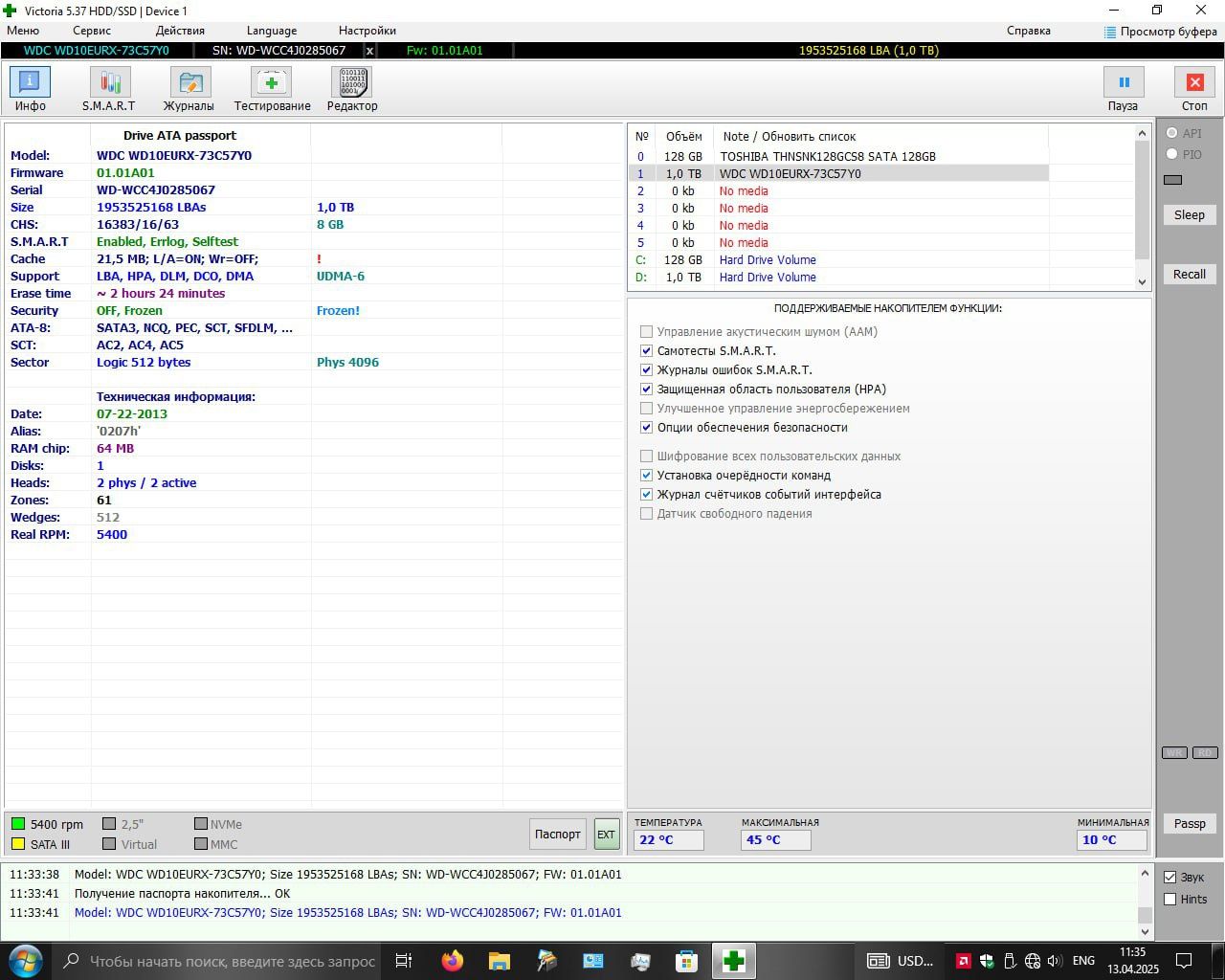The height and width of the screenshot is (980, 1225).
Task: Open the network globe tray icon
Action: (1033, 961)
